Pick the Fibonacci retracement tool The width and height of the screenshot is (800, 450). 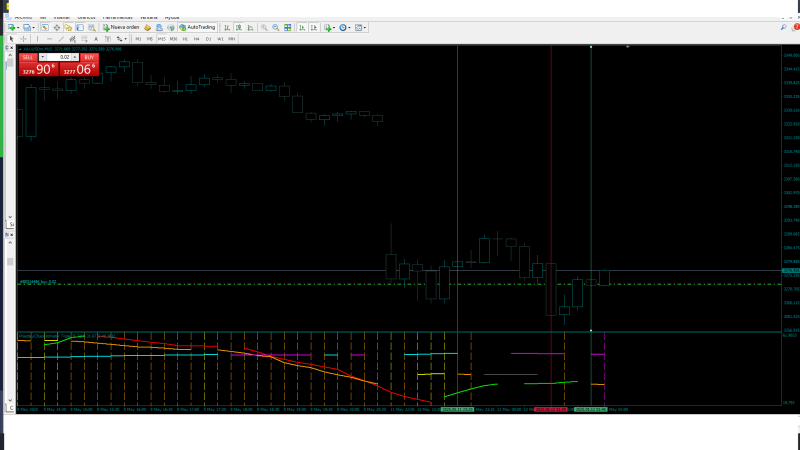84,39
